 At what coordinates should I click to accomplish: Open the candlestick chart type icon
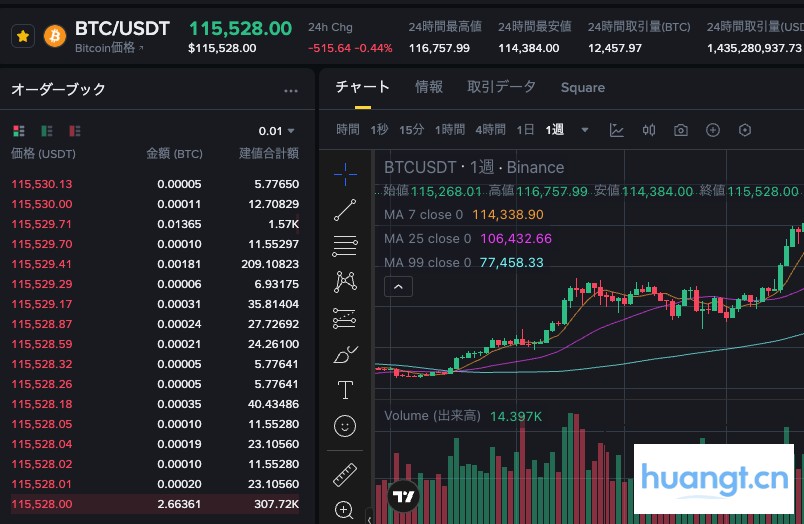649,130
